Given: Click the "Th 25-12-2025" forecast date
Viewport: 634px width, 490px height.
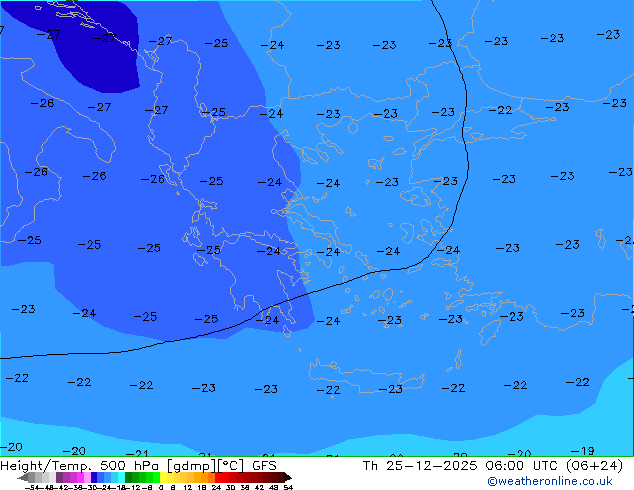Looking at the screenshot, I should (x=420, y=466).
